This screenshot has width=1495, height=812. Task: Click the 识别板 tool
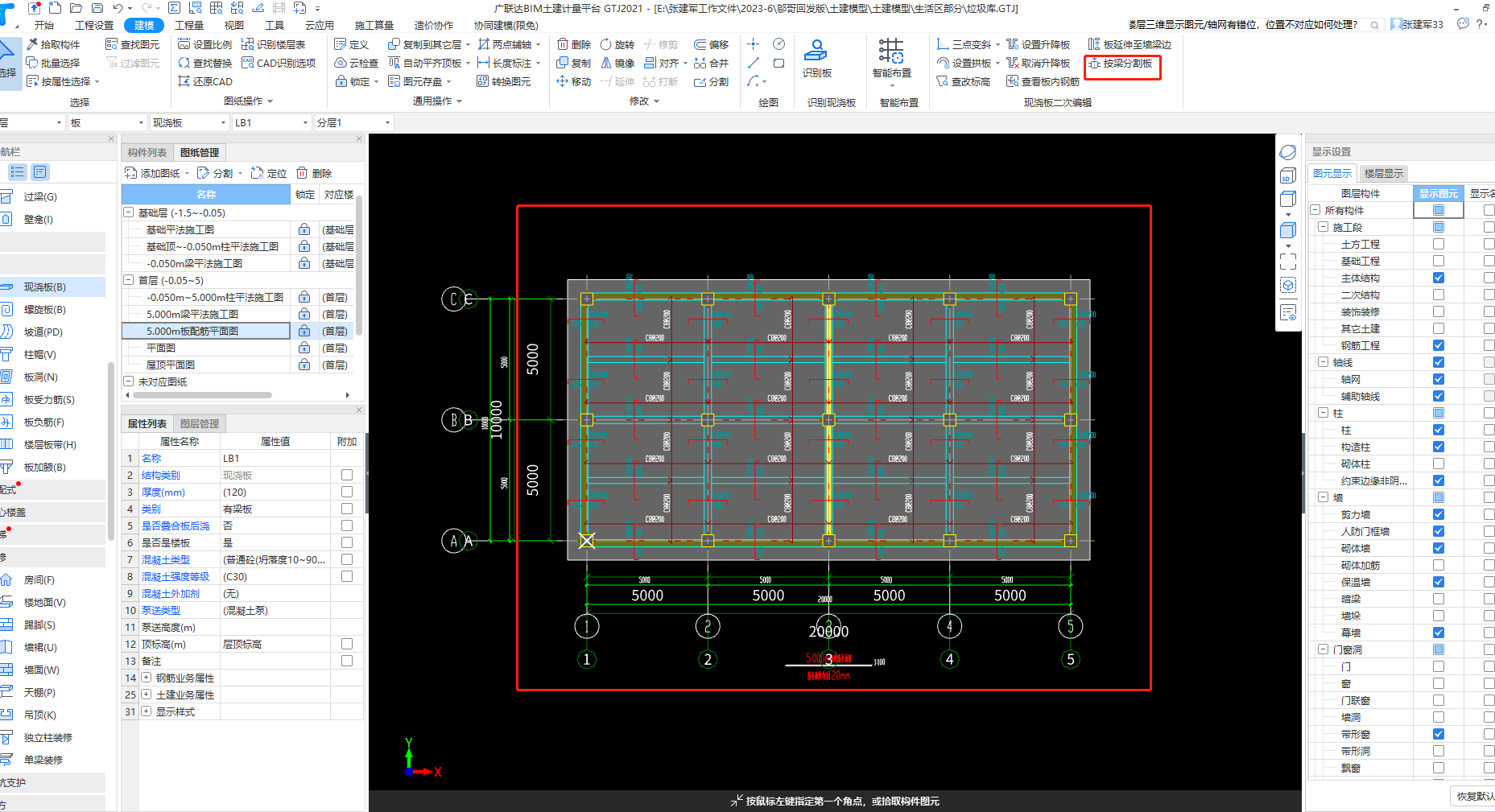point(816,59)
